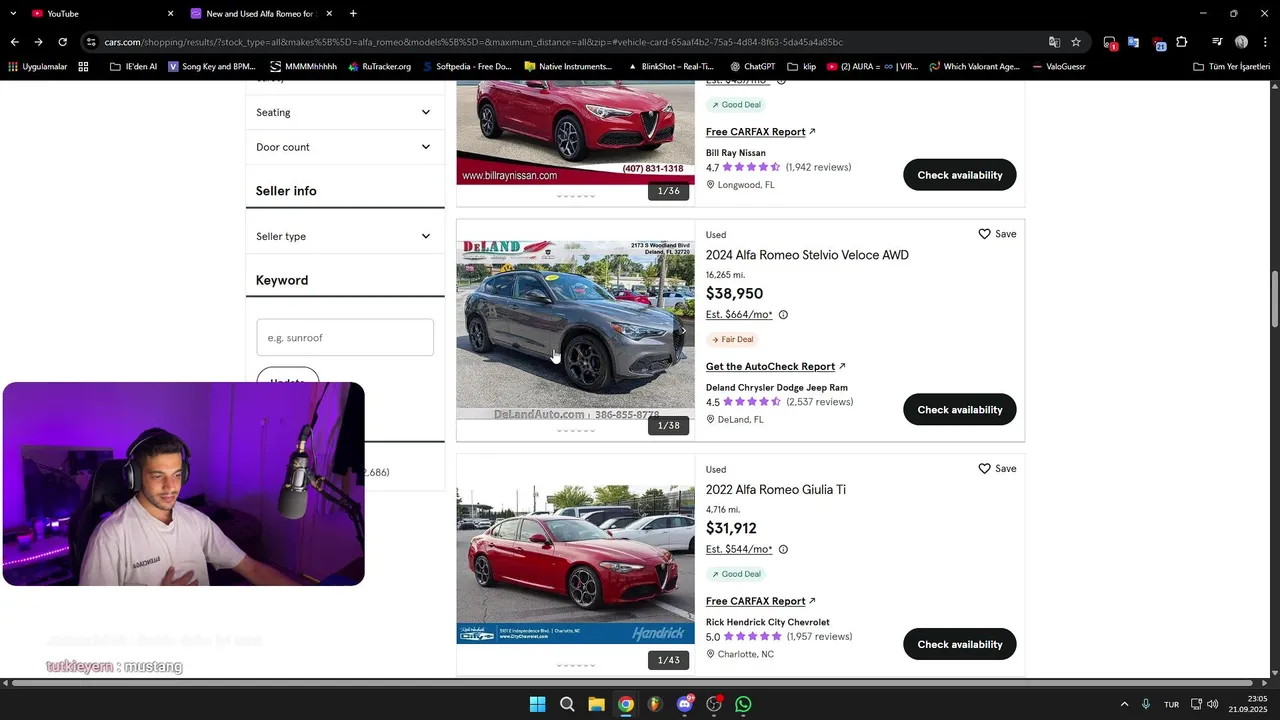Focus the keyword search field

(x=345, y=338)
